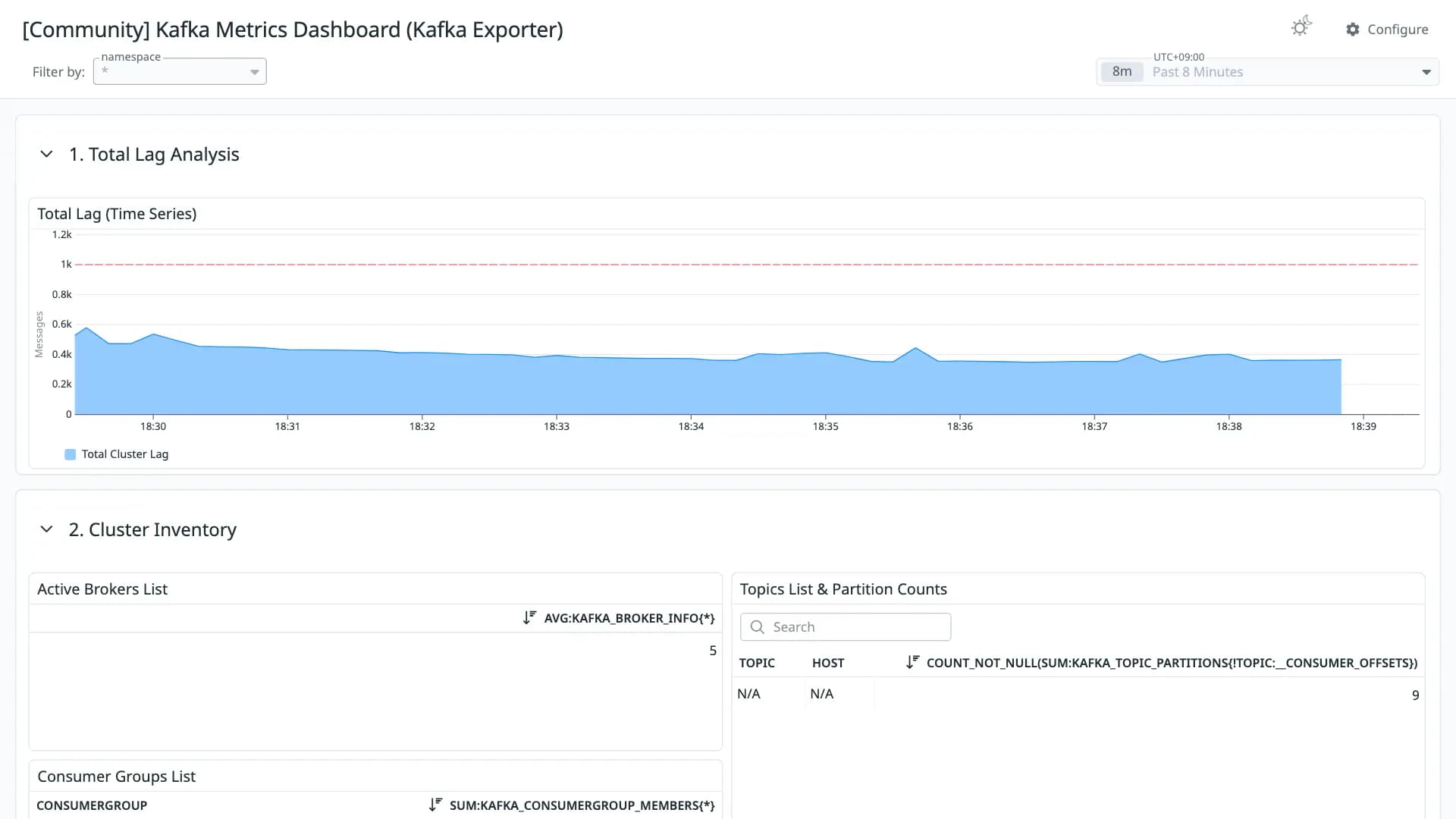Click the 2. Cluster Inventory heading
1456x819 pixels.
152,529
